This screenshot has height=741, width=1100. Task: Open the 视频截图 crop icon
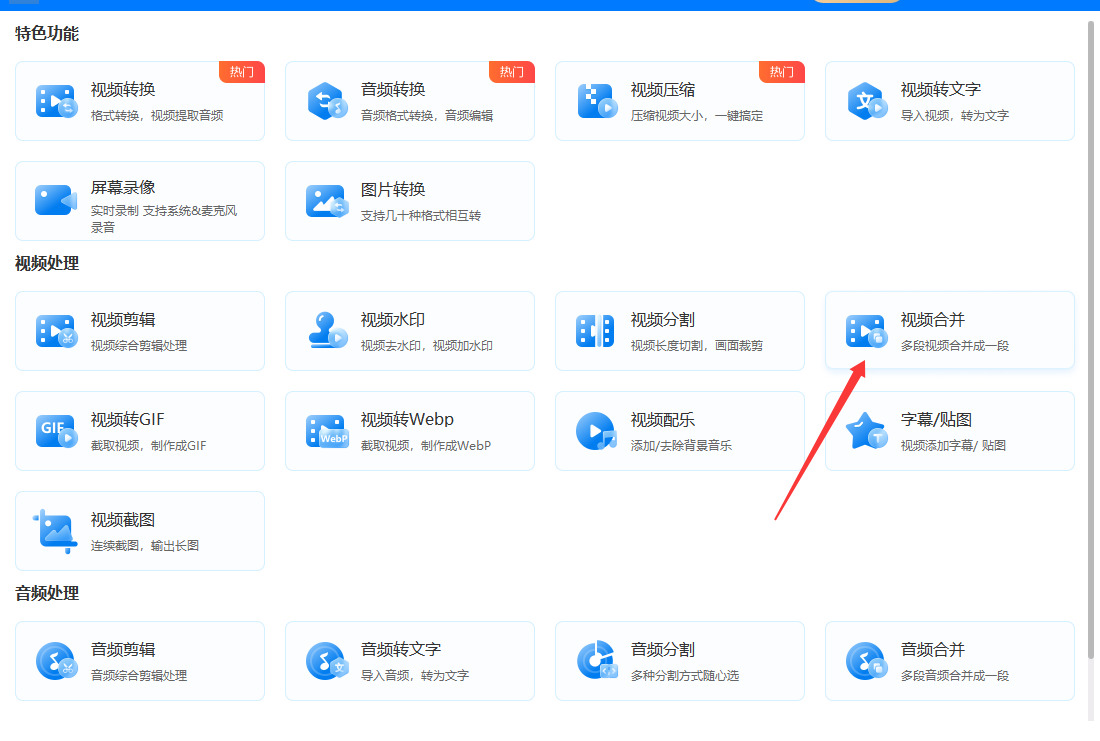(55, 531)
